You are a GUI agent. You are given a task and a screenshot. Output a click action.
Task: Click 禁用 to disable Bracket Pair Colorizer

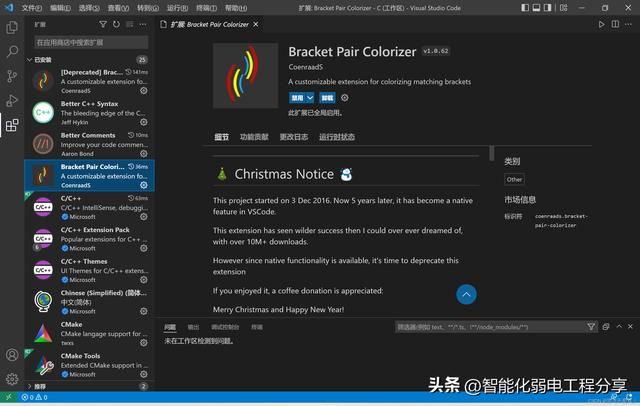[x=297, y=98]
